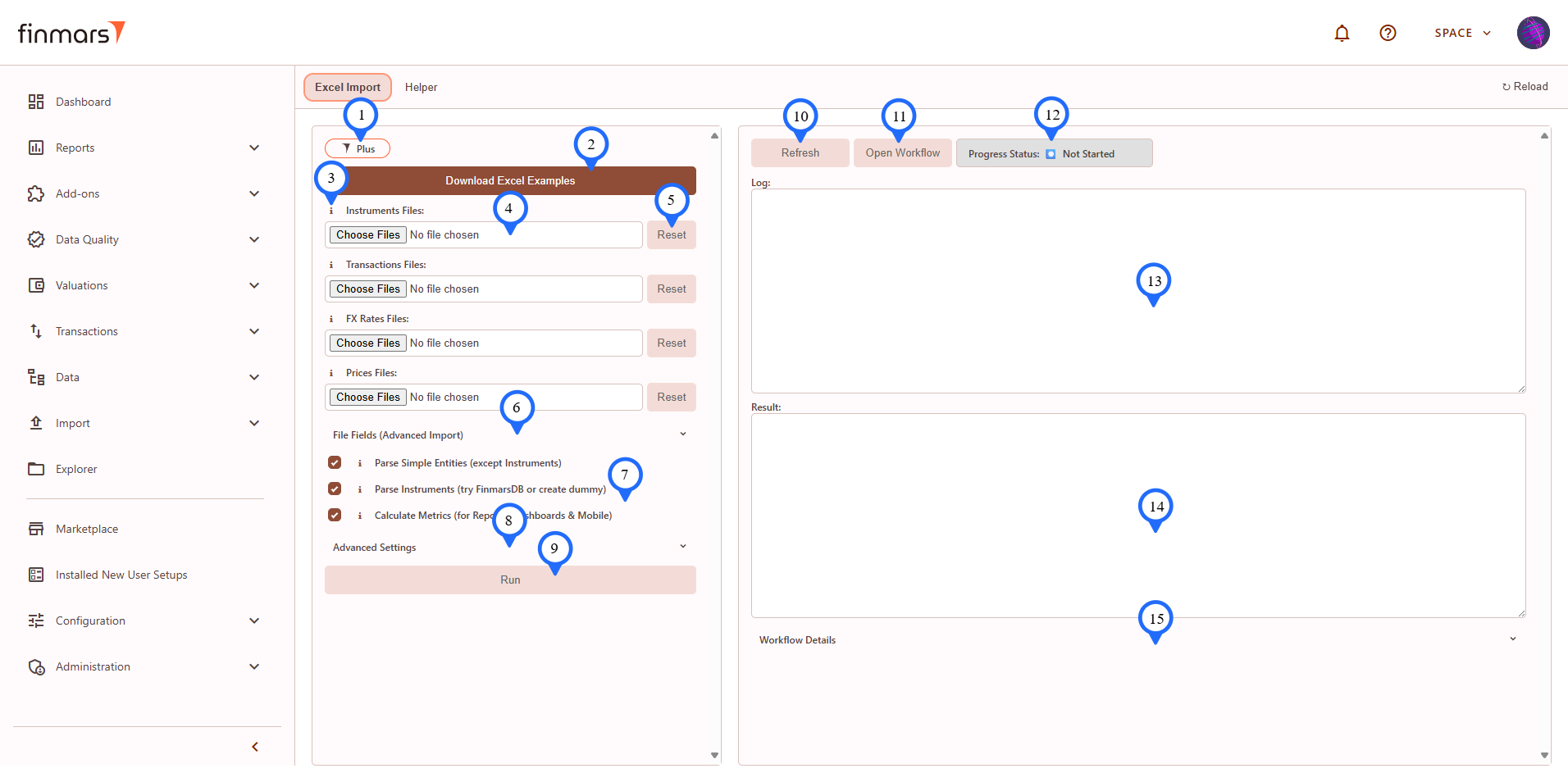This screenshot has width=1568, height=782.
Task: Uncheck Calculate Metrics checkbox
Action: pos(335,515)
